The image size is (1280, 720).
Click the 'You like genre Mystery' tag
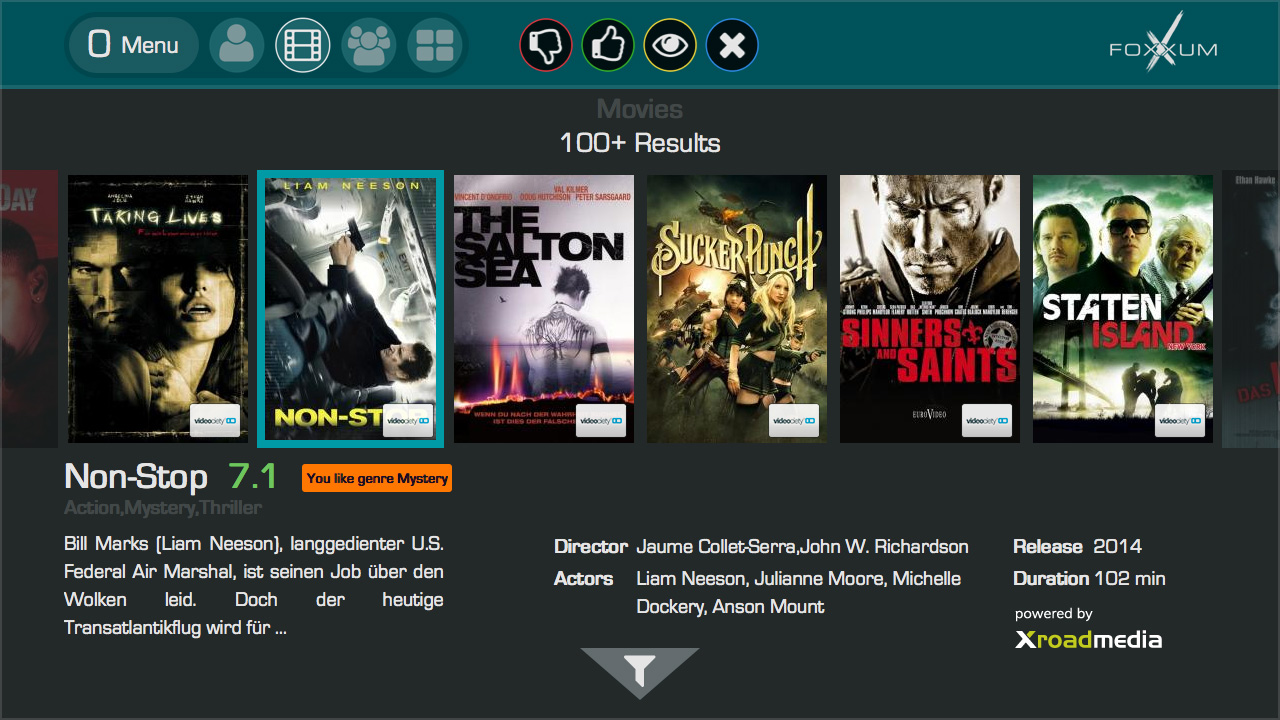coord(377,478)
